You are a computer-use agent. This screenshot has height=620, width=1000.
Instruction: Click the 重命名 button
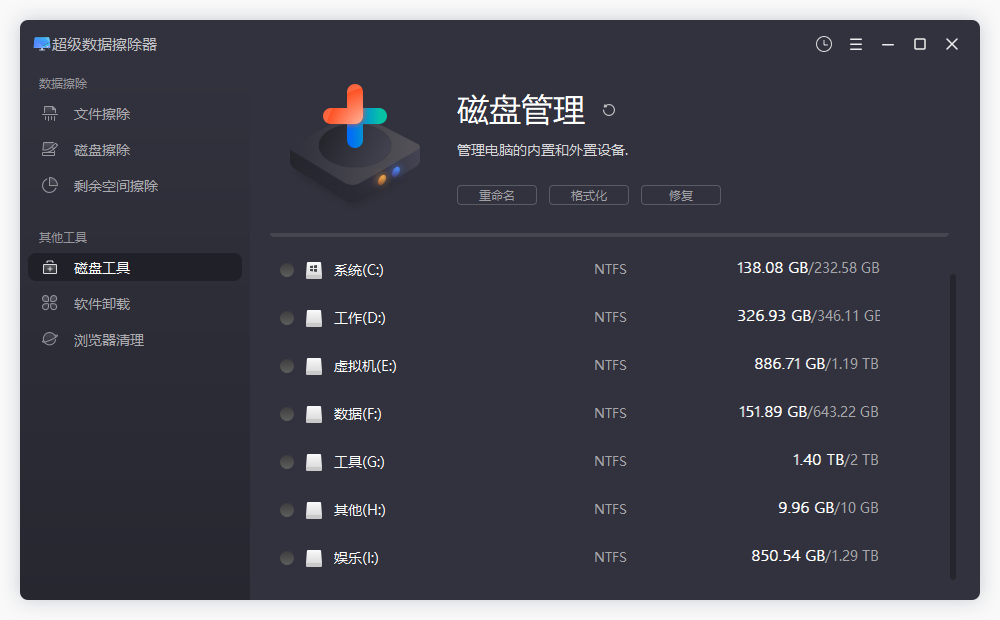[x=497, y=195]
